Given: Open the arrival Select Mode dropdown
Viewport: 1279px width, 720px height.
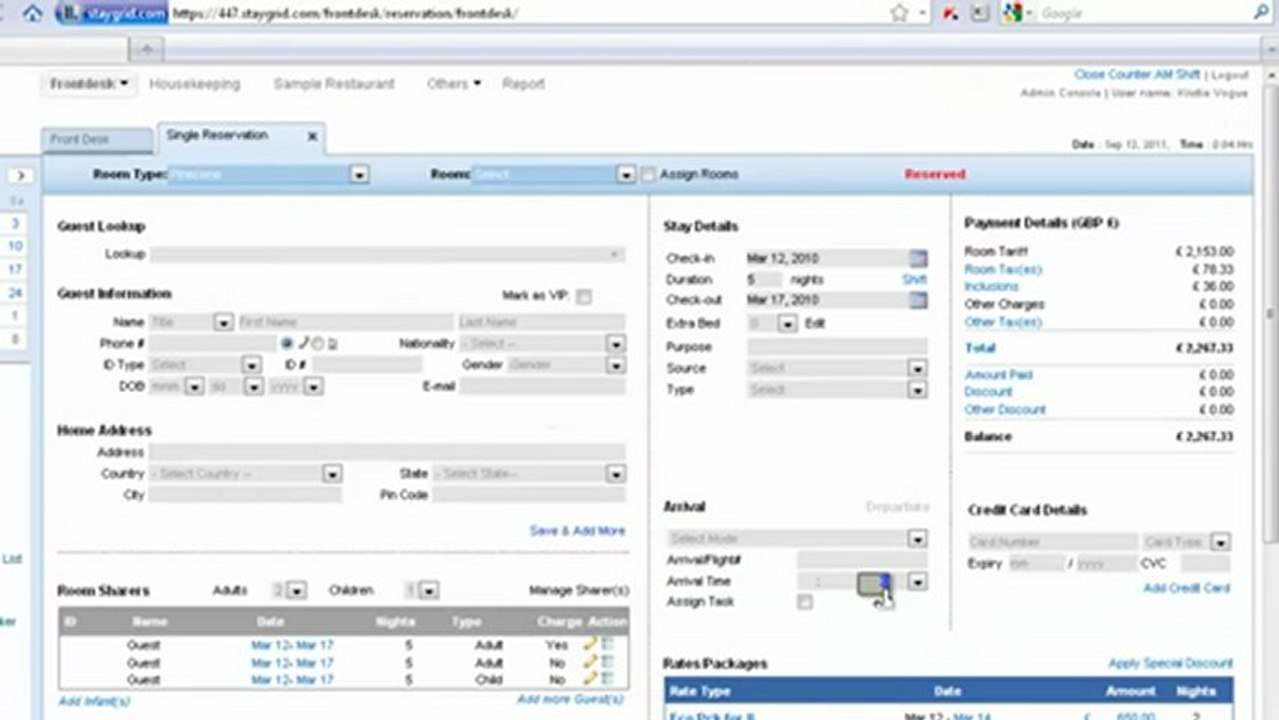Looking at the screenshot, I should (x=918, y=539).
